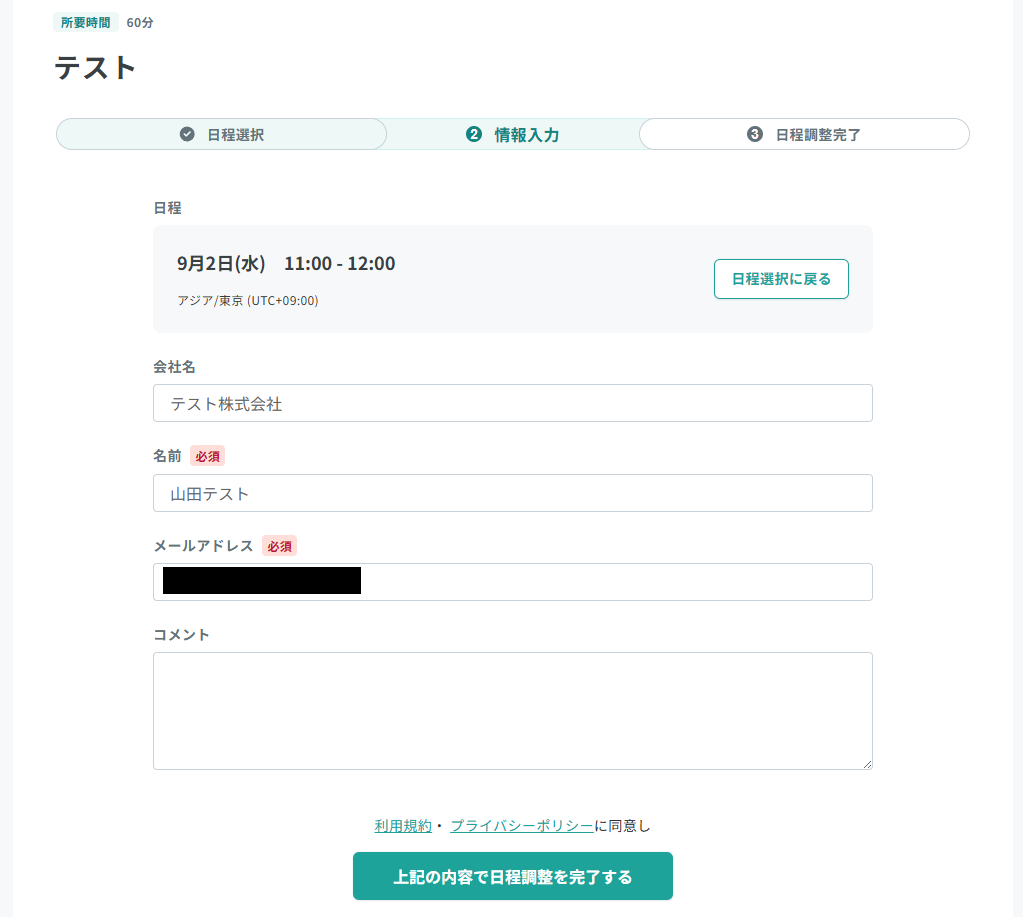Viewport: 1023px width, 917px height.
Task: Select the 情報入力 step tab
Action: click(x=513, y=134)
